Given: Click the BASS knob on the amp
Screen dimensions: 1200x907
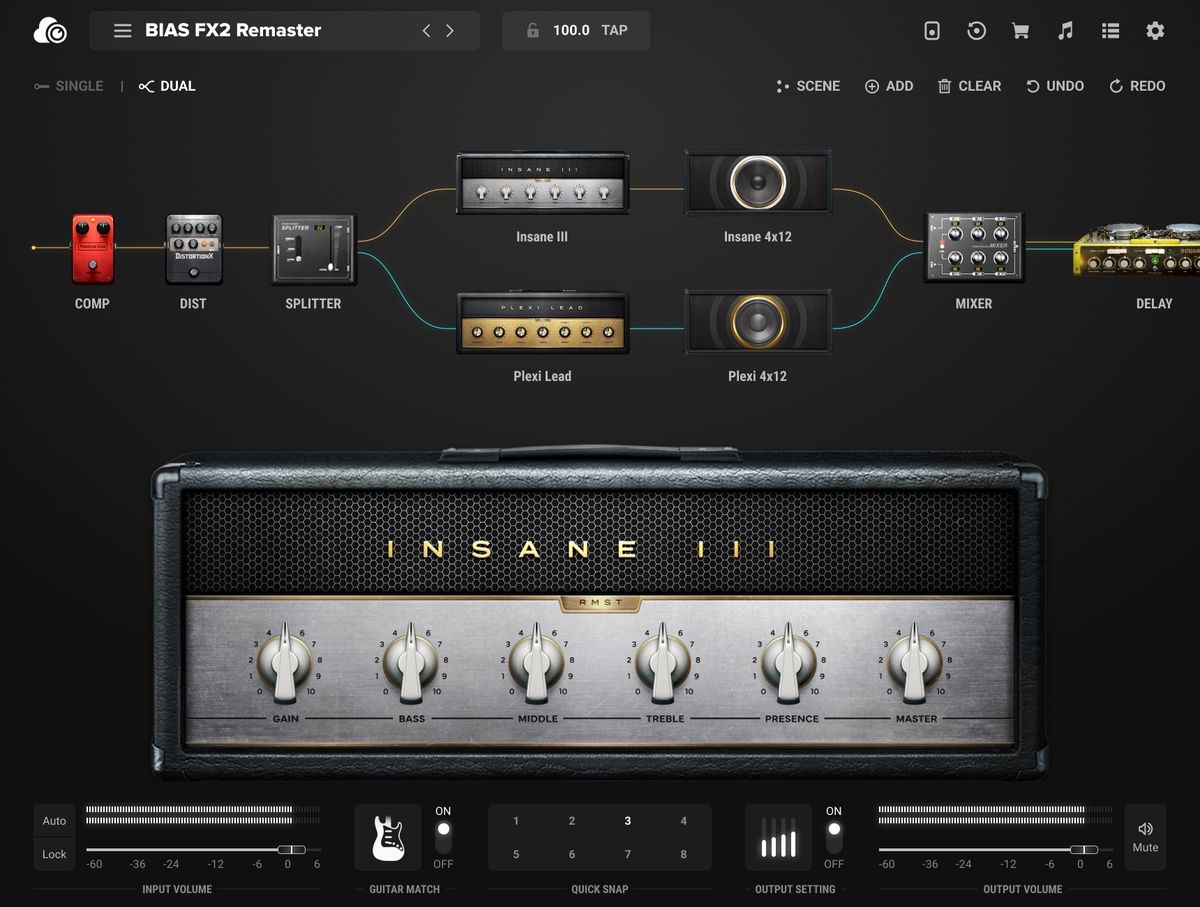Looking at the screenshot, I should click(411, 662).
